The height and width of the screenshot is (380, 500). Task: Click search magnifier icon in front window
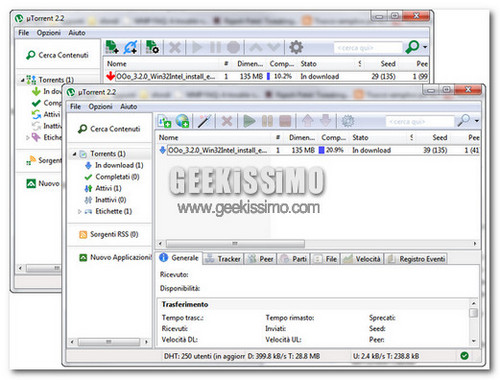pyautogui.click(x=464, y=121)
